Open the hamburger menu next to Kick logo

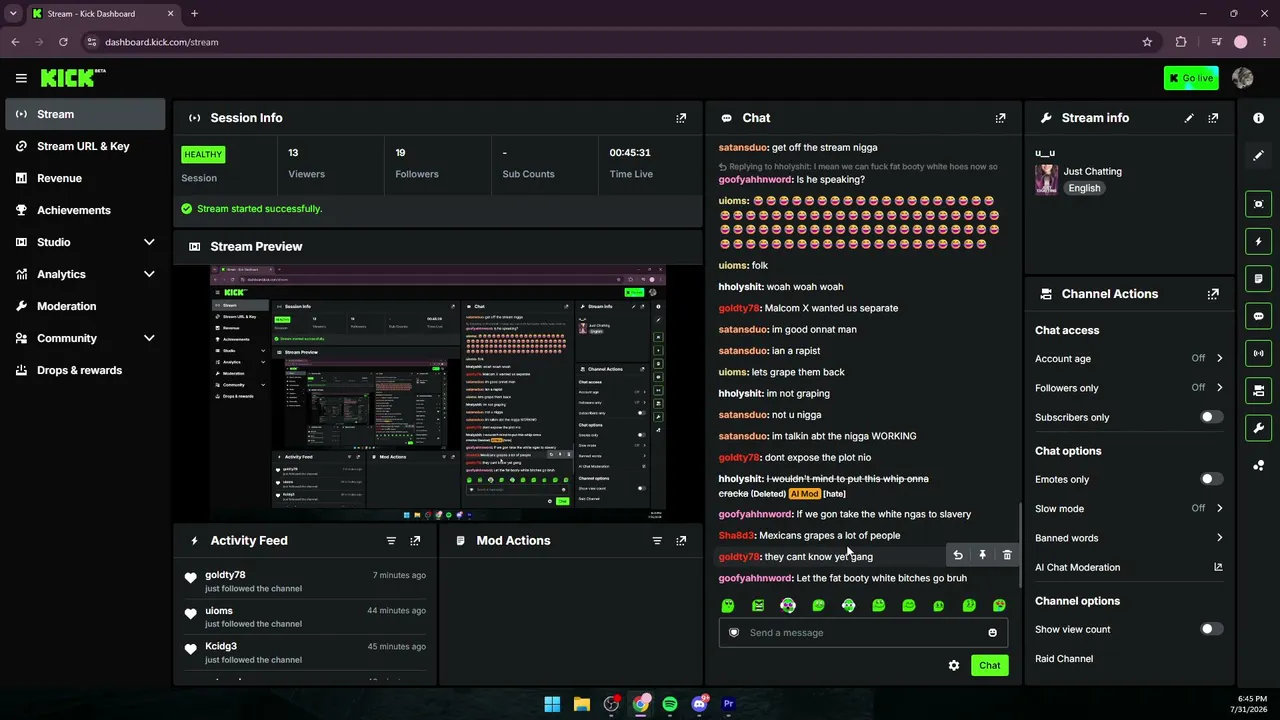tap(21, 78)
